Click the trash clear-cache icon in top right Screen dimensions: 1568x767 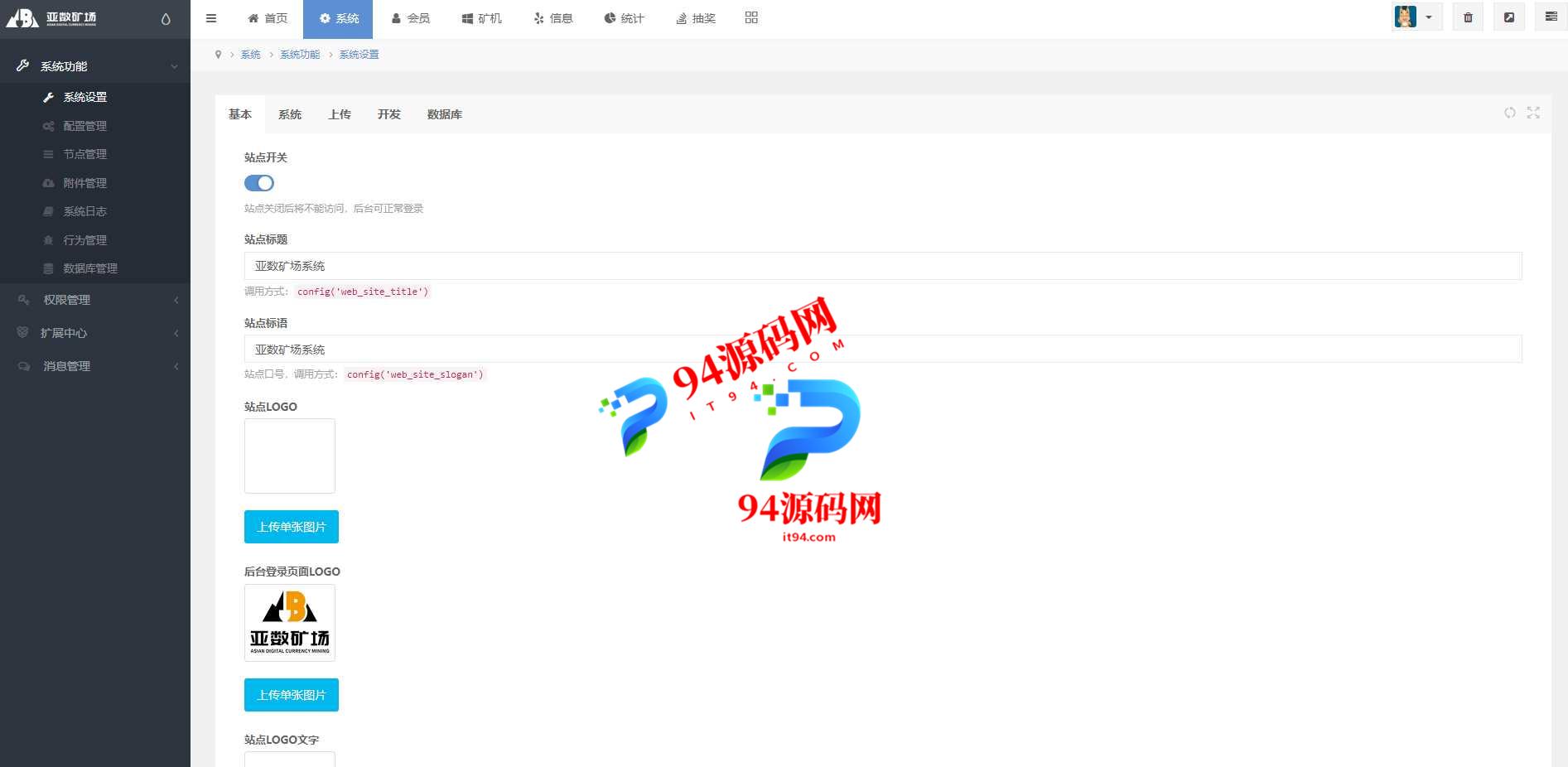pos(1468,17)
